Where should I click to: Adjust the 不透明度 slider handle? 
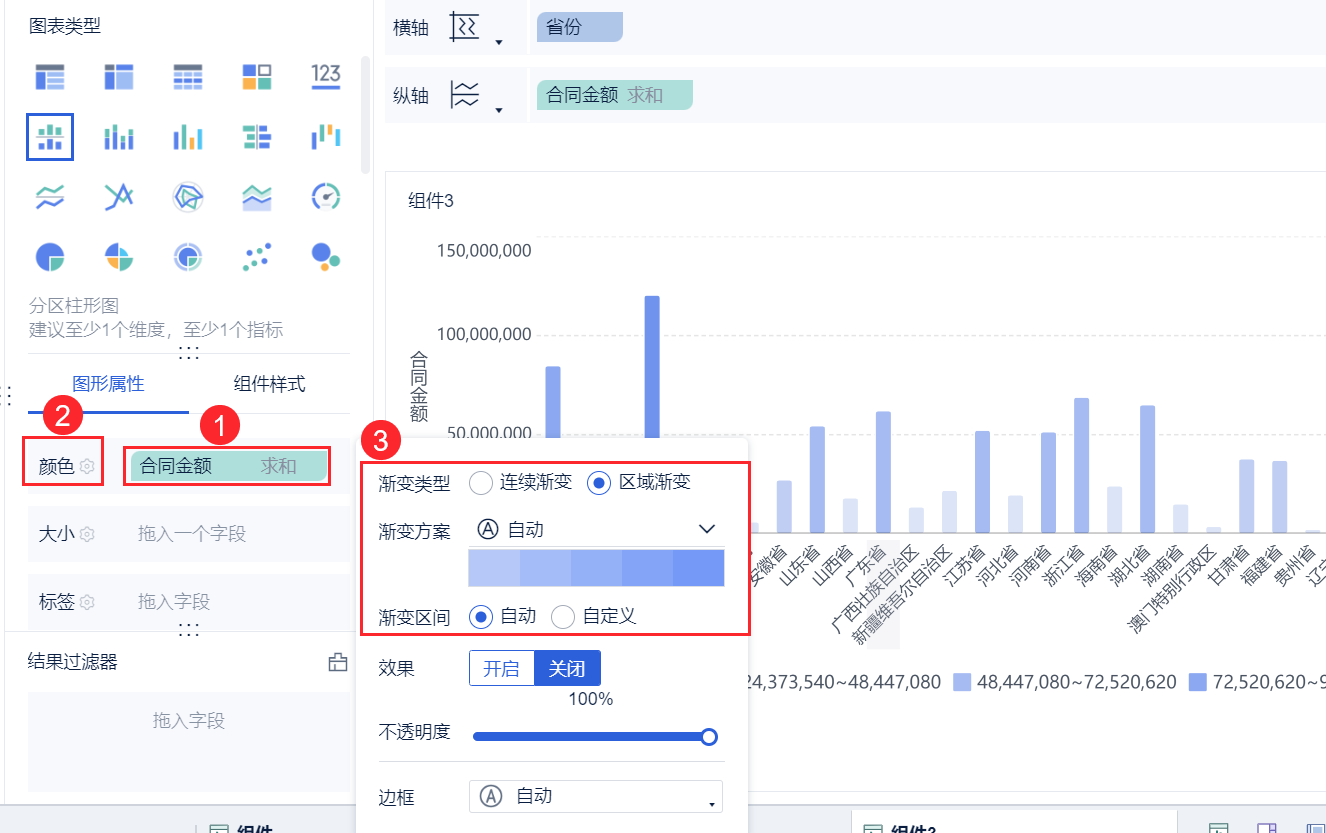(x=709, y=737)
